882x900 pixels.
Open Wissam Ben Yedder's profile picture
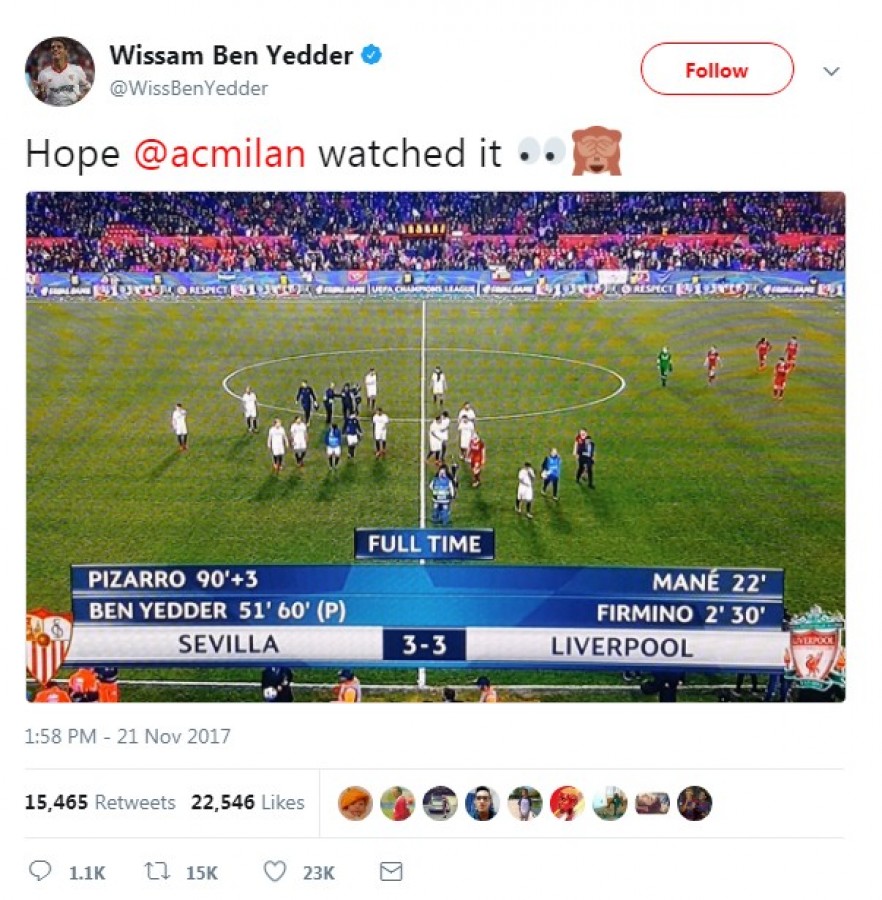coord(60,71)
